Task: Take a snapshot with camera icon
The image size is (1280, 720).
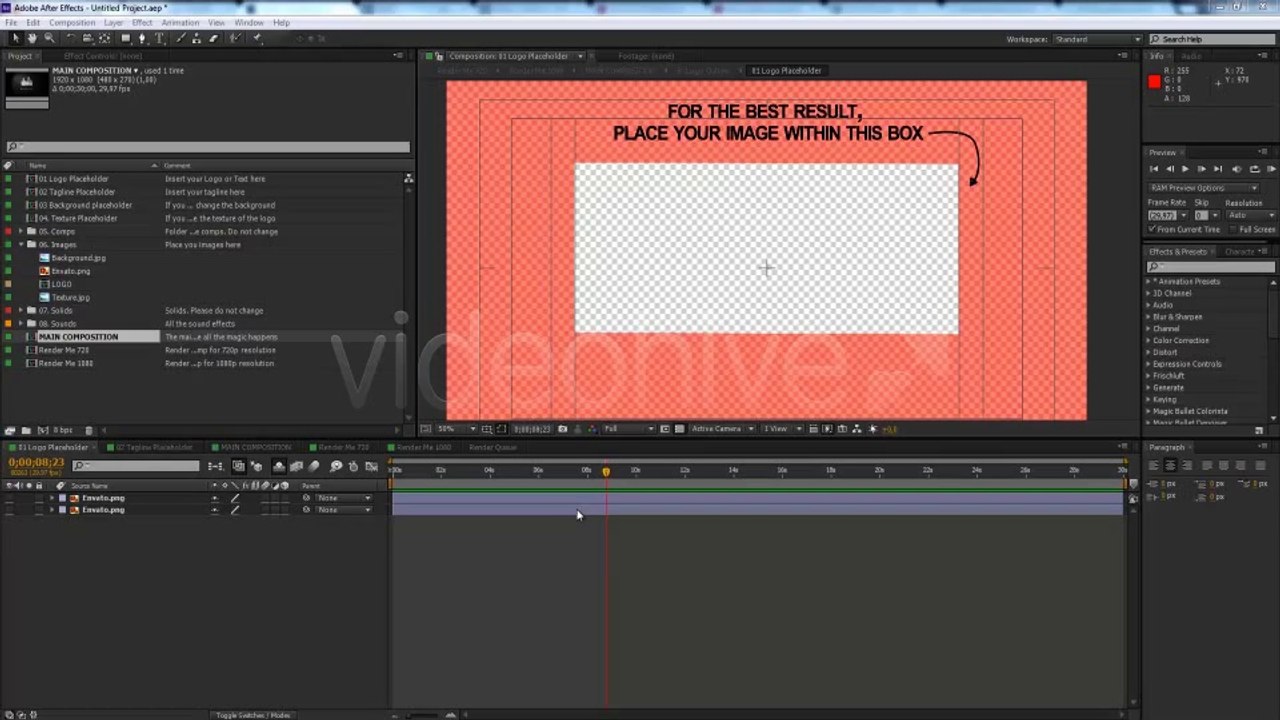Action: click(562, 429)
